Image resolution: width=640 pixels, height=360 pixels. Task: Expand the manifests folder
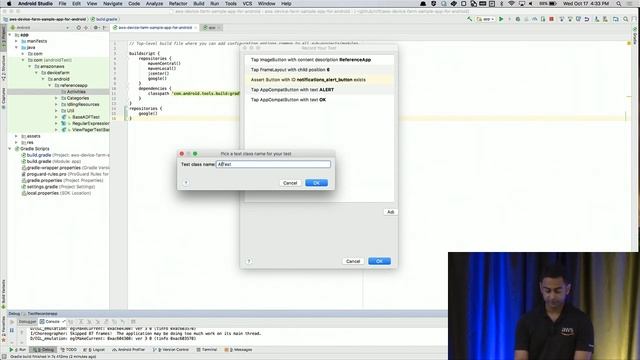[16, 41]
